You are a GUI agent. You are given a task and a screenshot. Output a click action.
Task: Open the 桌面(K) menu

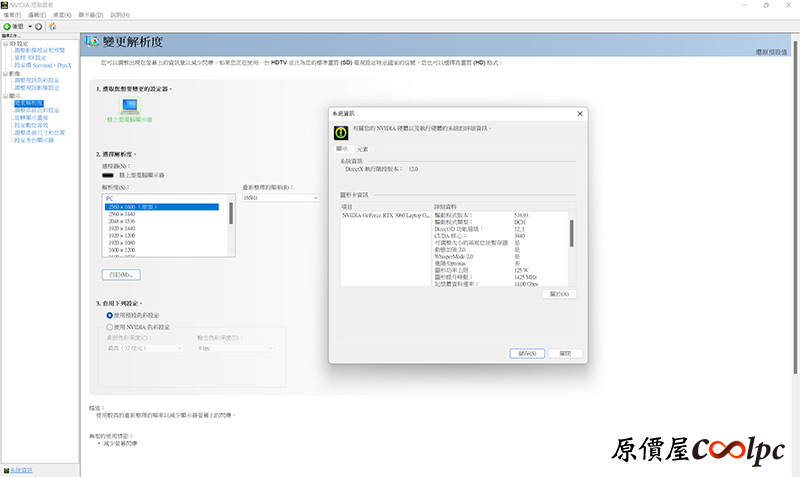click(62, 15)
